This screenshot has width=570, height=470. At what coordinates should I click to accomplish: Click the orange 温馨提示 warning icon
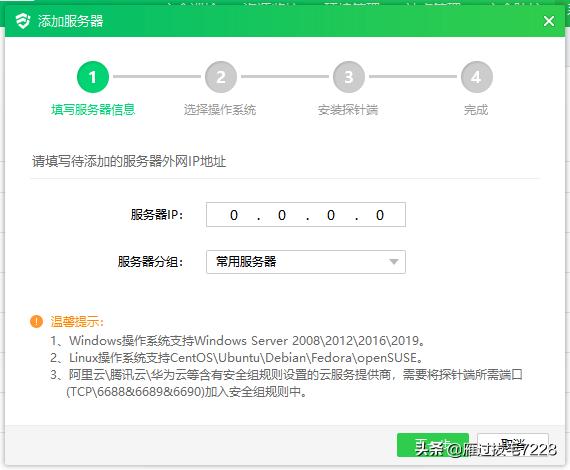point(36,321)
